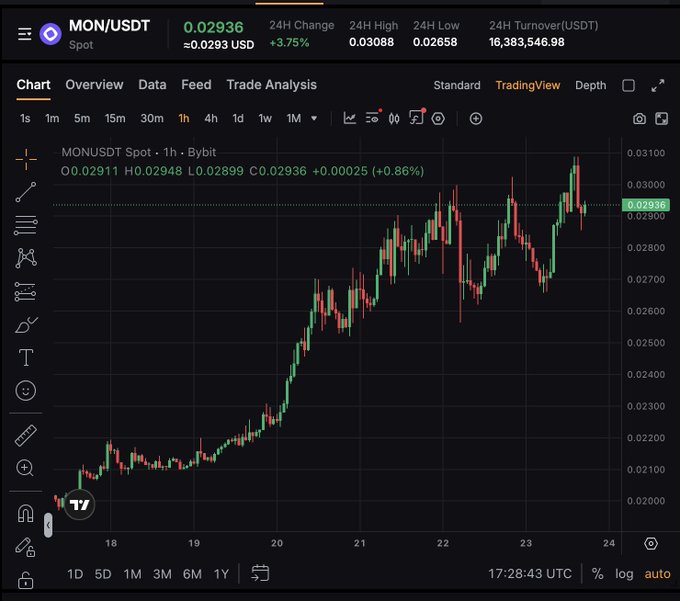Take a chart snapshot with camera icon

click(639, 118)
